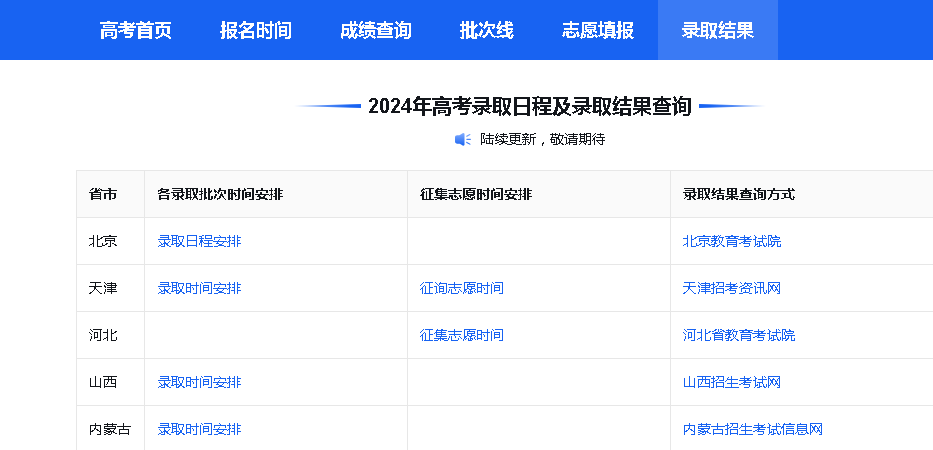Visit 内蒙古招生考试信息网 link

point(753,429)
